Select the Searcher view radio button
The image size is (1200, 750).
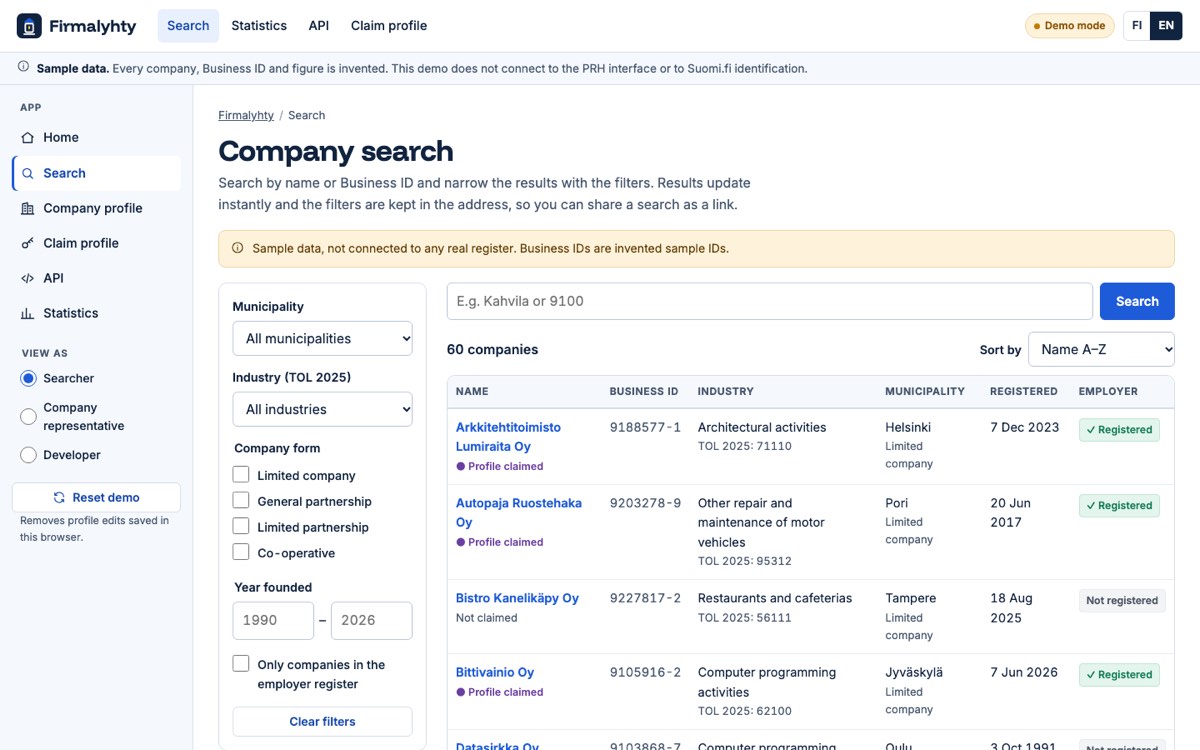28,378
